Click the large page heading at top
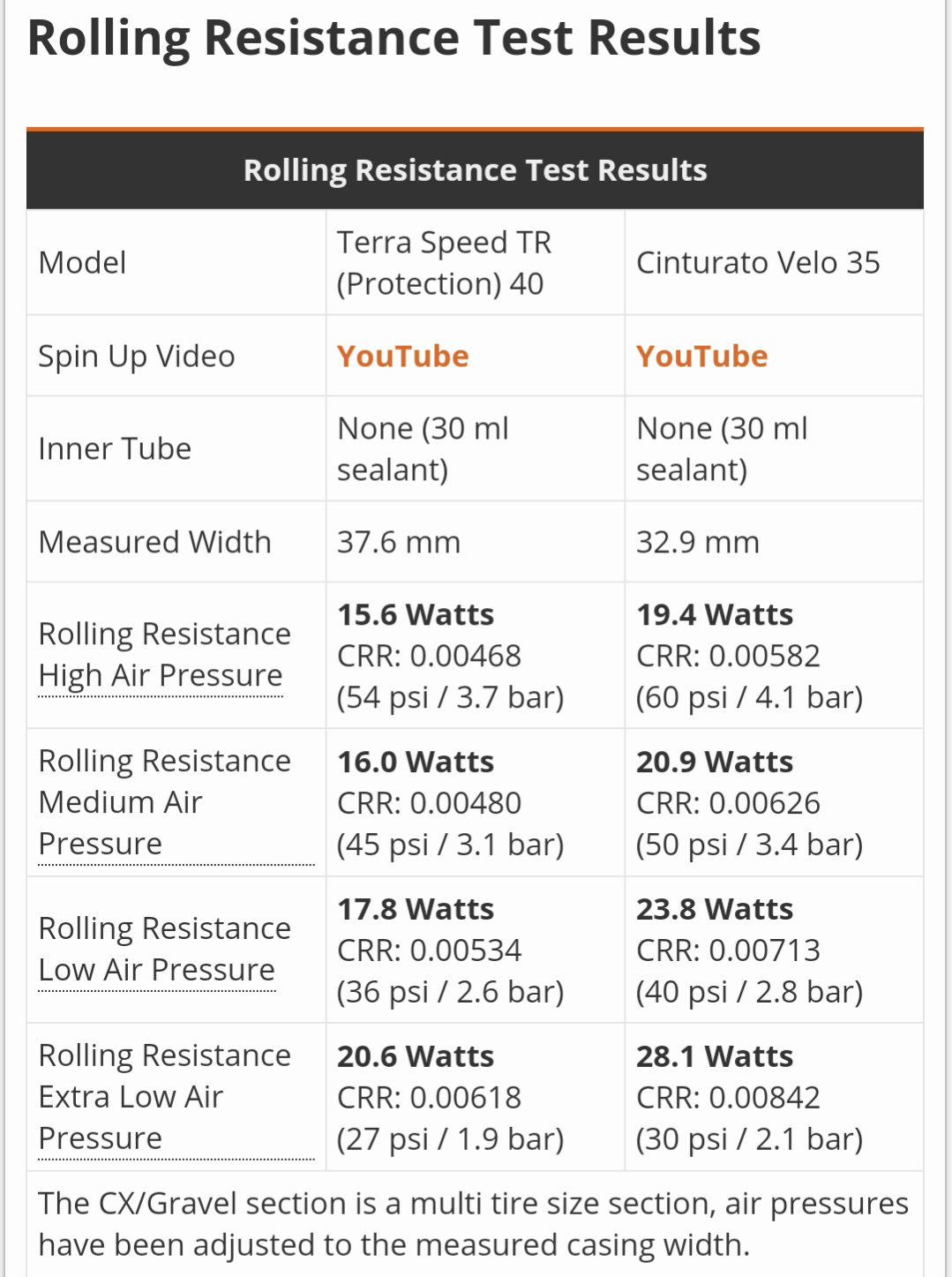 (x=394, y=38)
